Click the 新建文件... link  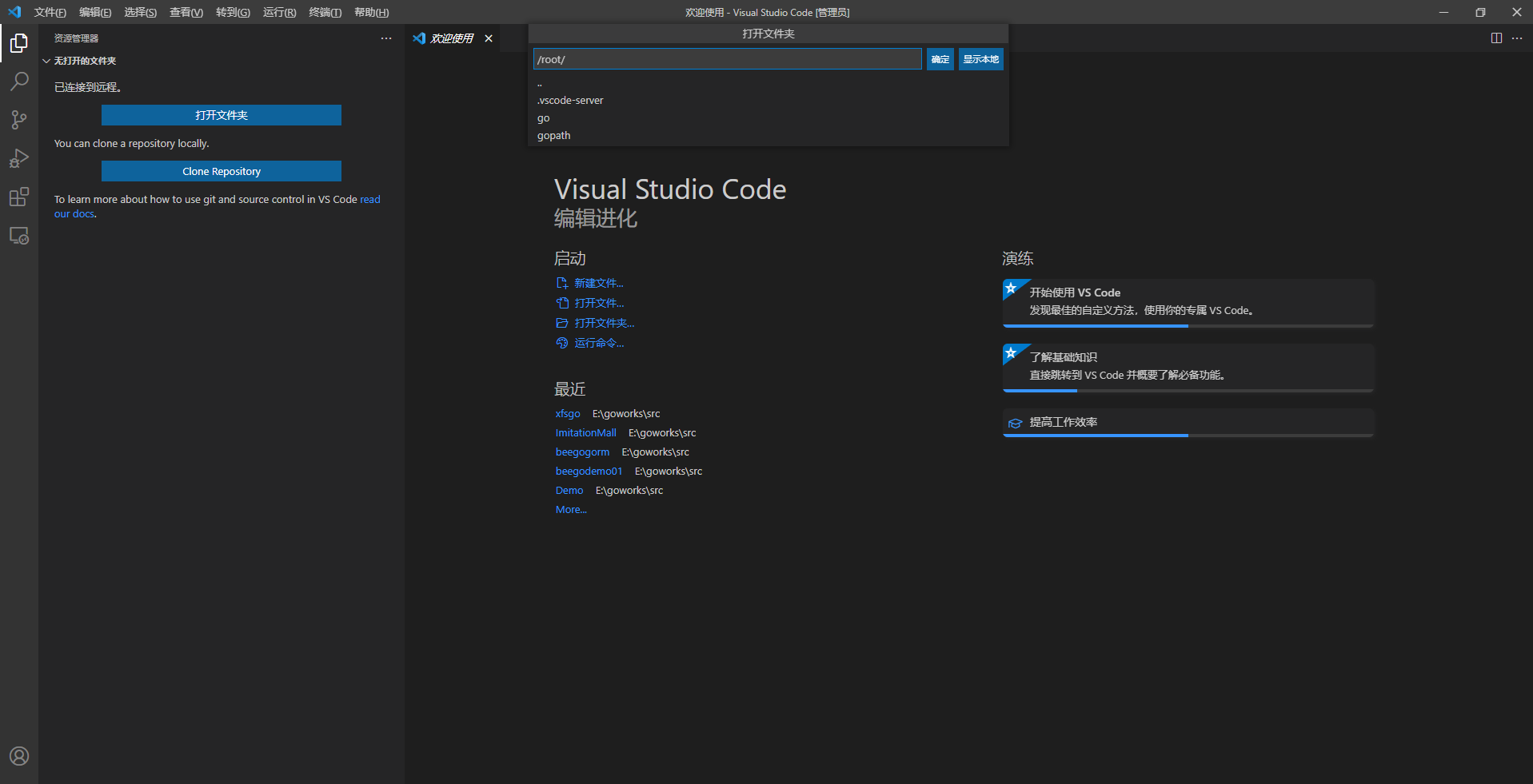(599, 283)
